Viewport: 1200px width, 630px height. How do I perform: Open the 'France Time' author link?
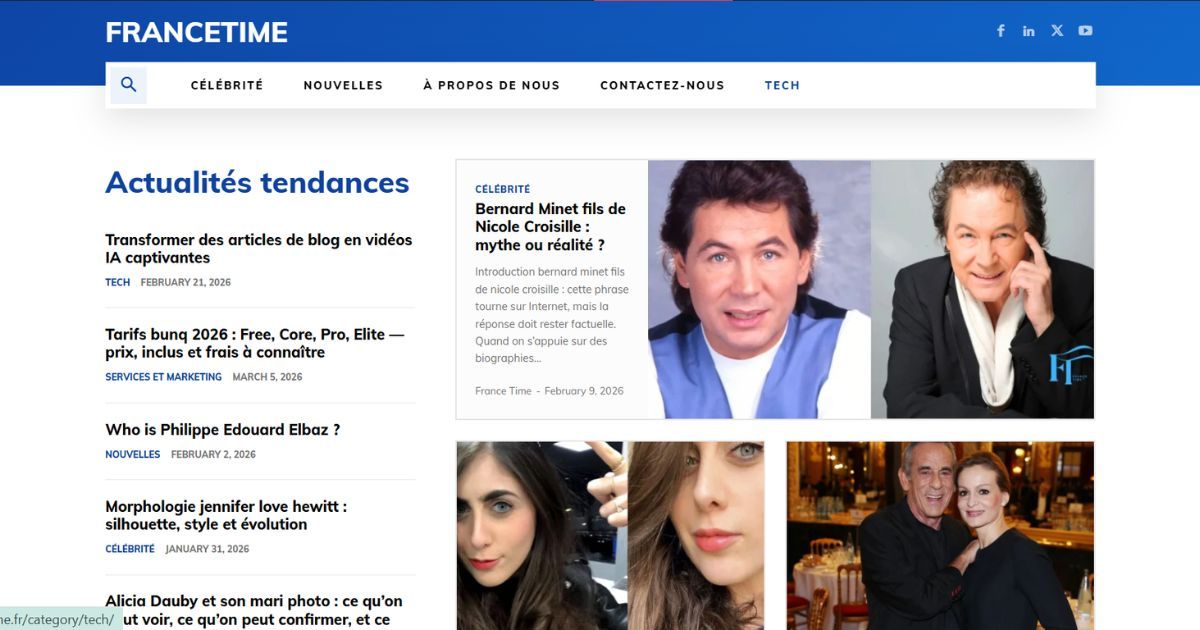[x=503, y=391]
